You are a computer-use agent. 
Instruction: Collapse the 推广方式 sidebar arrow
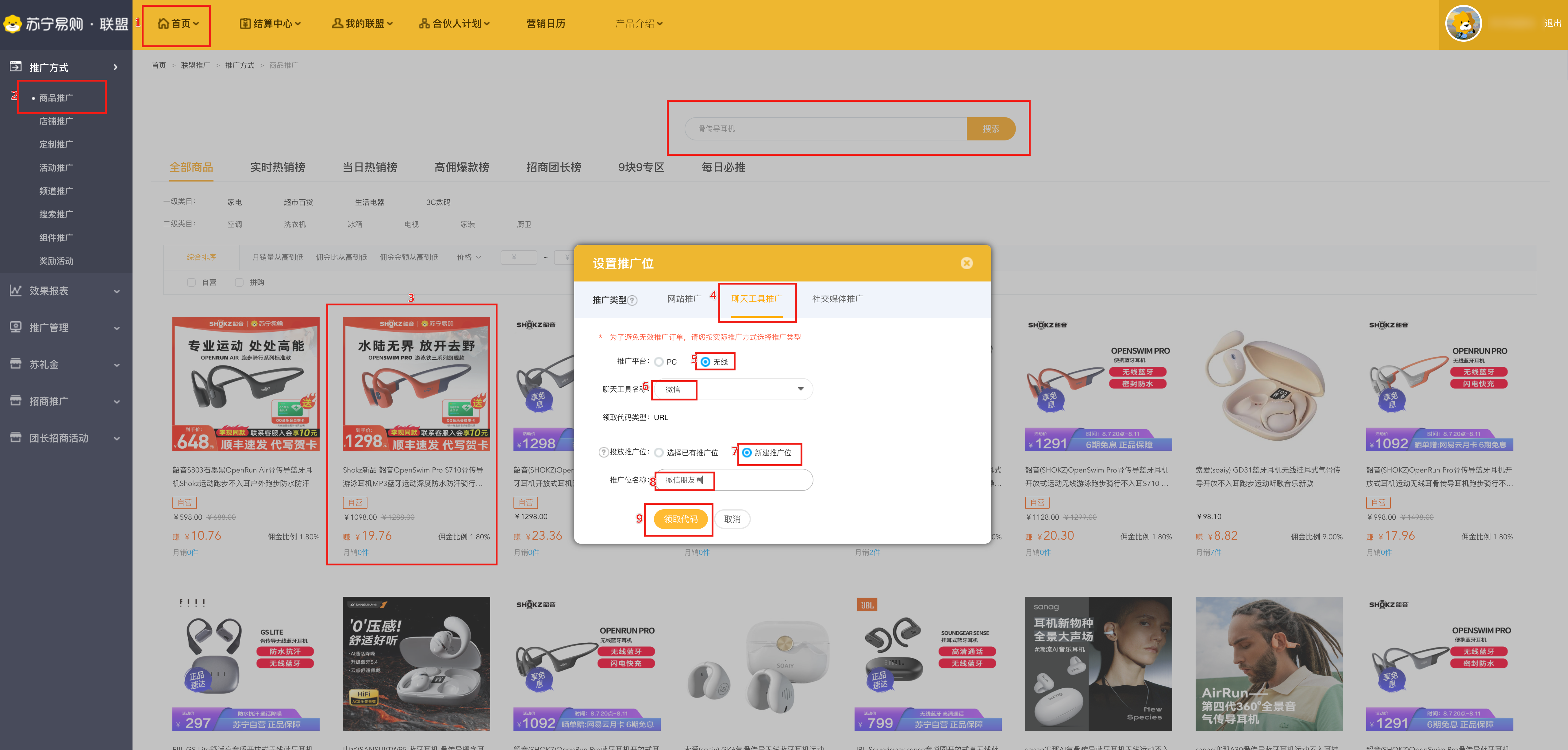coord(116,67)
